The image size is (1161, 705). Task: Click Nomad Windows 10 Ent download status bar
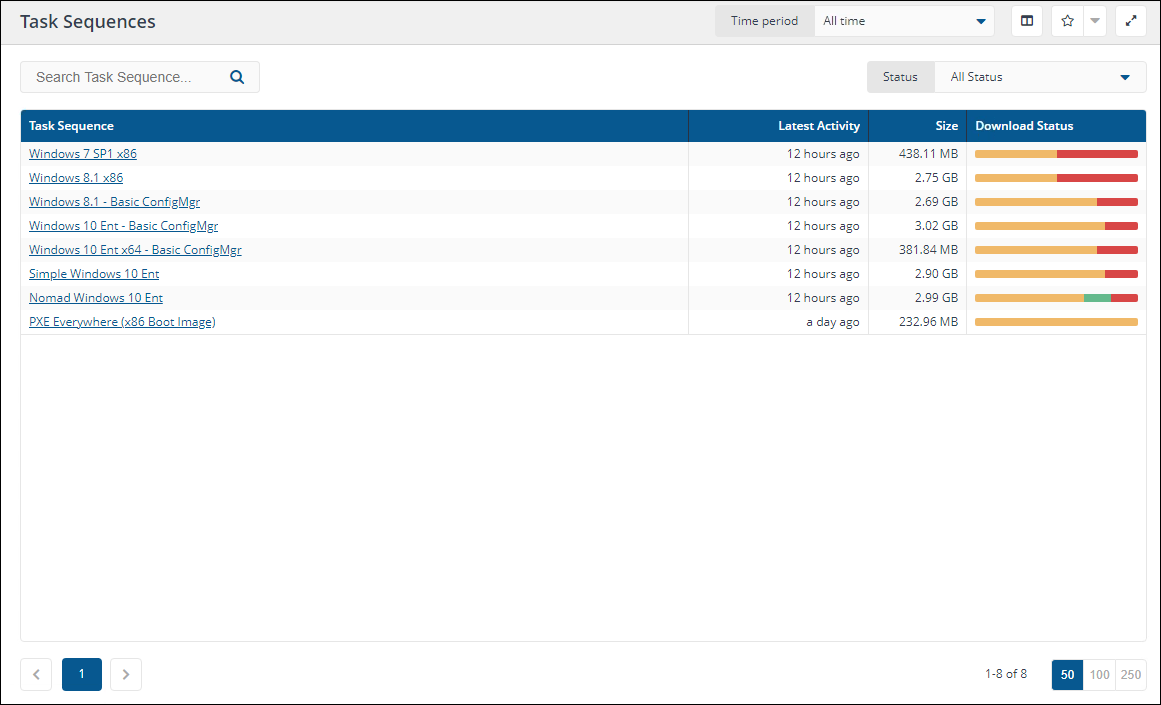click(1056, 298)
